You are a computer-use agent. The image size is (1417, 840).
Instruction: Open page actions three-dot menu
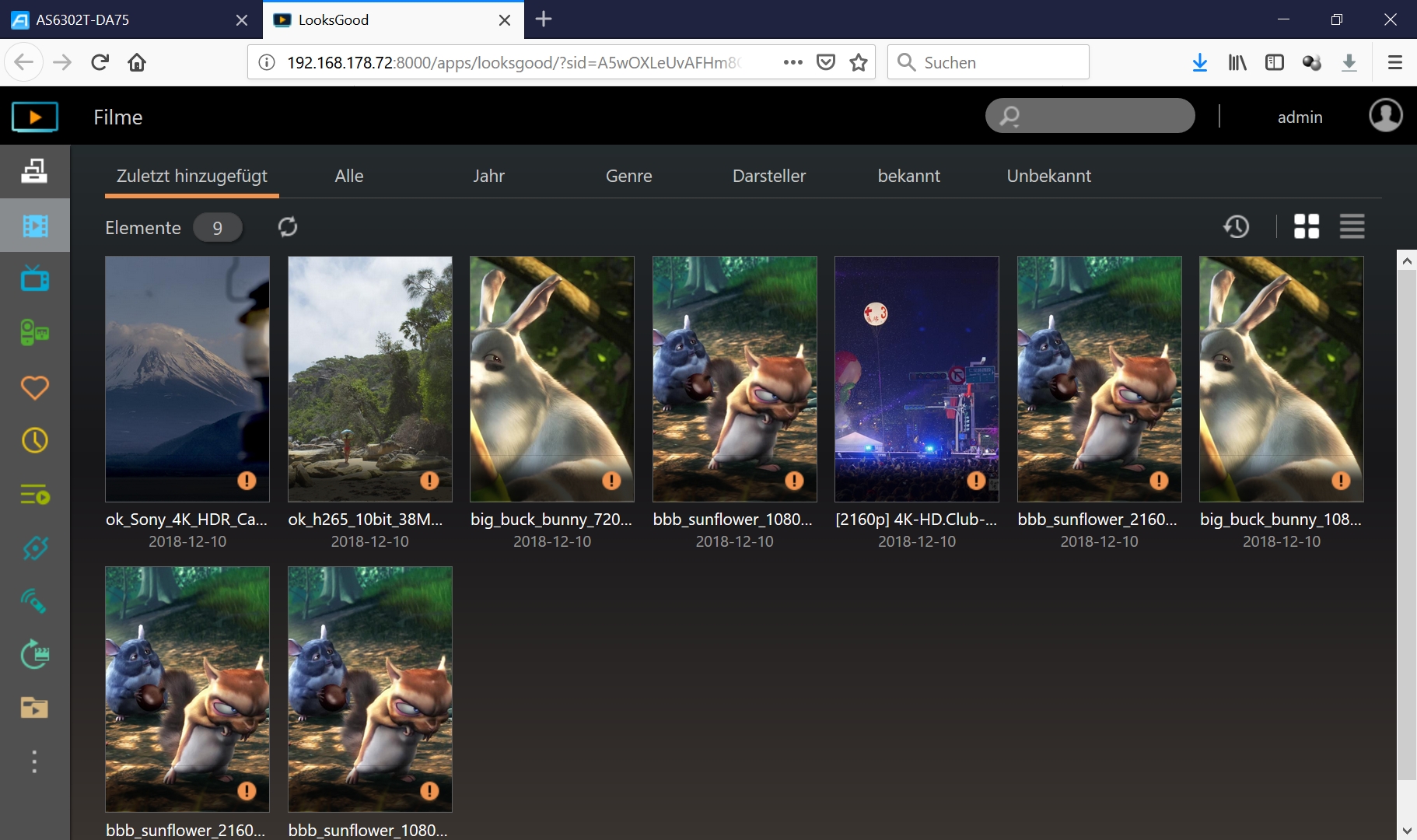792,62
